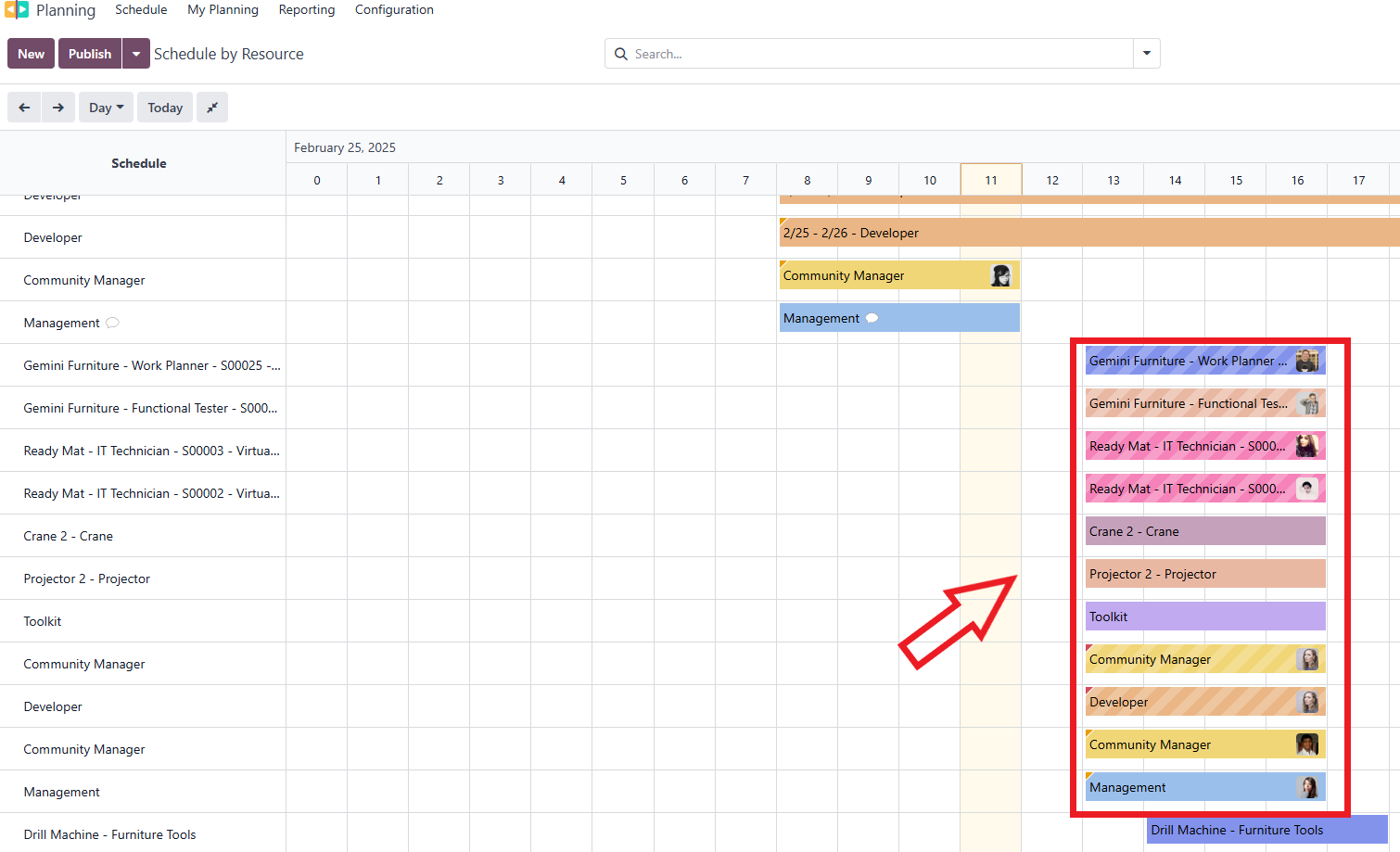Viewport: 1400px width, 852px height.
Task: Click the expand rows diagonal arrows icon
Action: [x=211, y=107]
